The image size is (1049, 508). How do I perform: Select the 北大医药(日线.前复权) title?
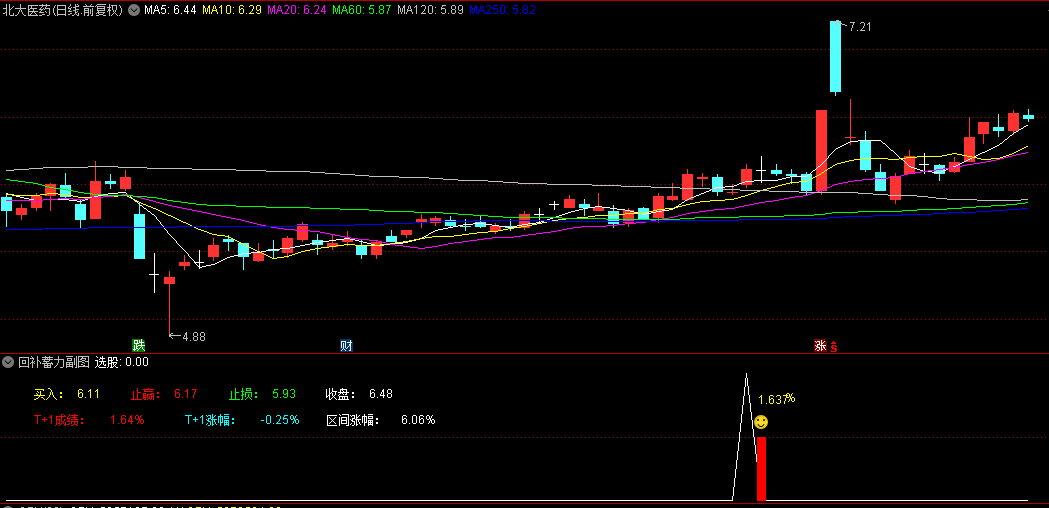pyautogui.click(x=63, y=10)
